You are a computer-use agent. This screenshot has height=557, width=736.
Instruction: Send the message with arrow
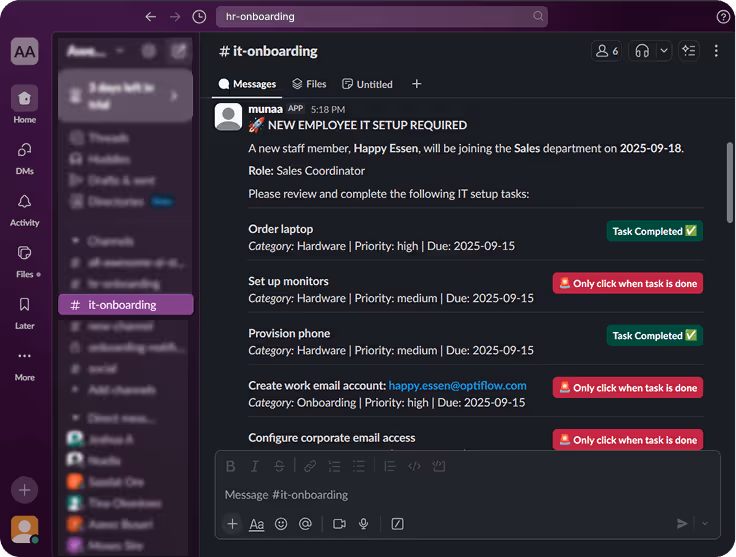tap(682, 524)
